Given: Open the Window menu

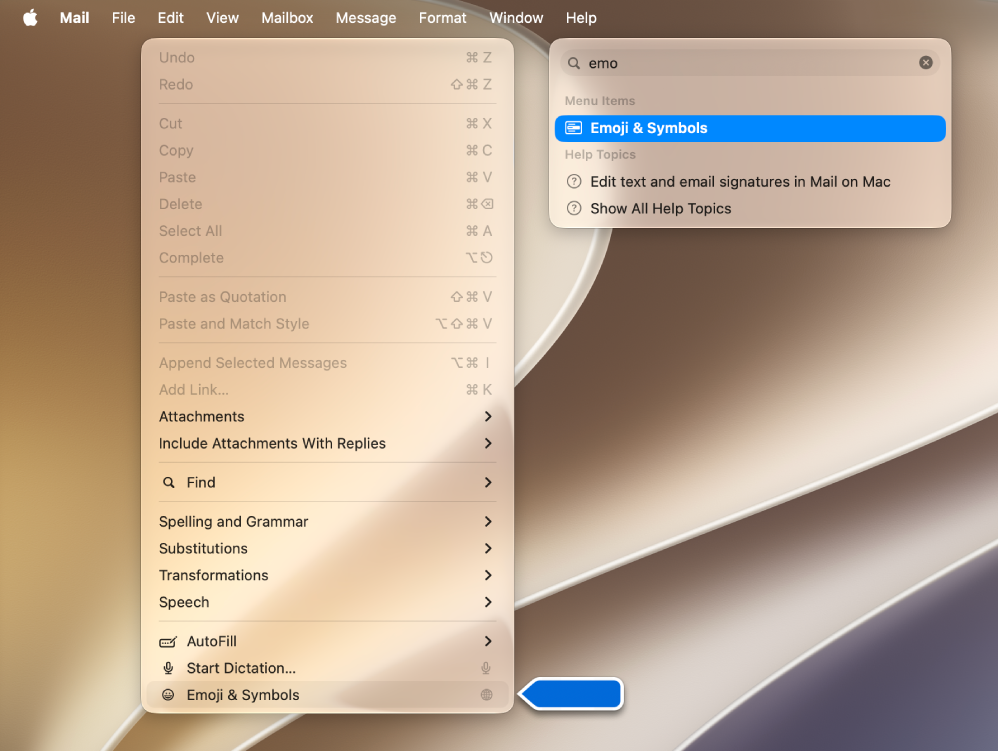Looking at the screenshot, I should (x=516, y=18).
